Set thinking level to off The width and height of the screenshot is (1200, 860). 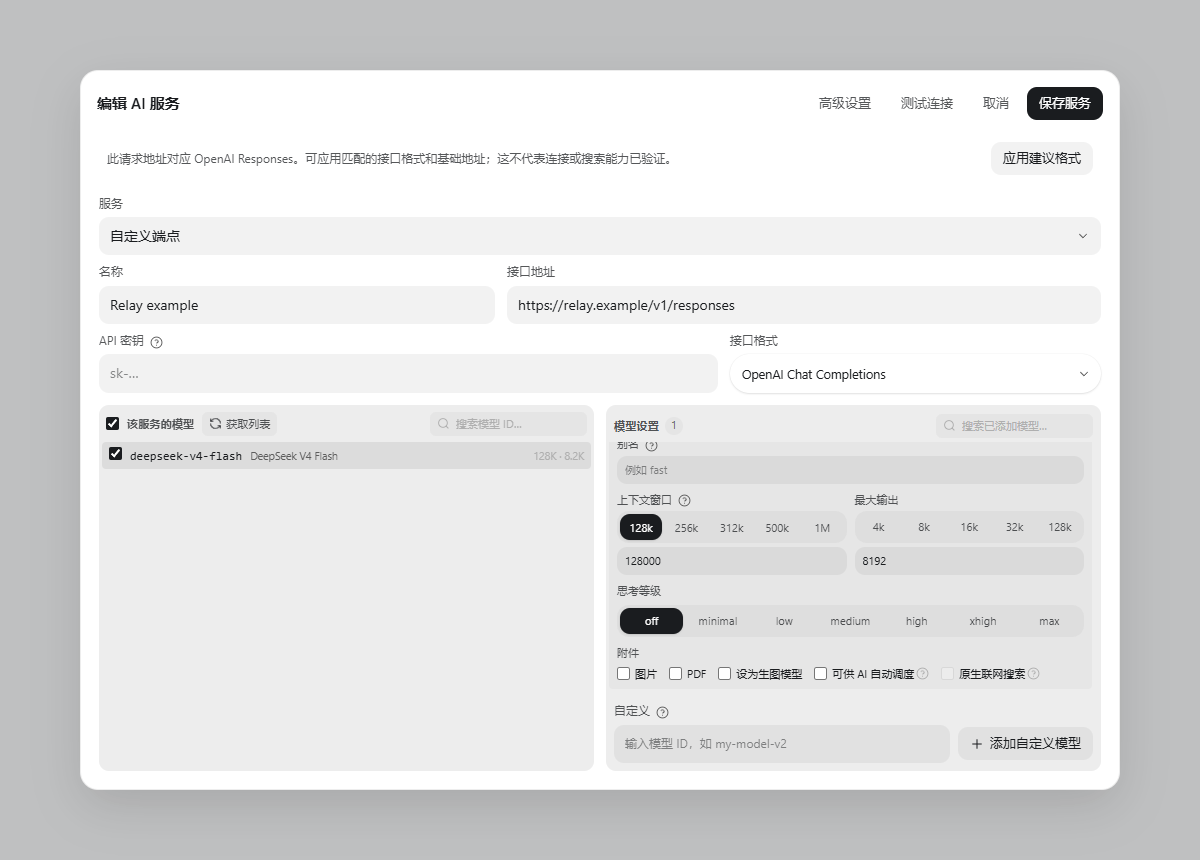651,621
